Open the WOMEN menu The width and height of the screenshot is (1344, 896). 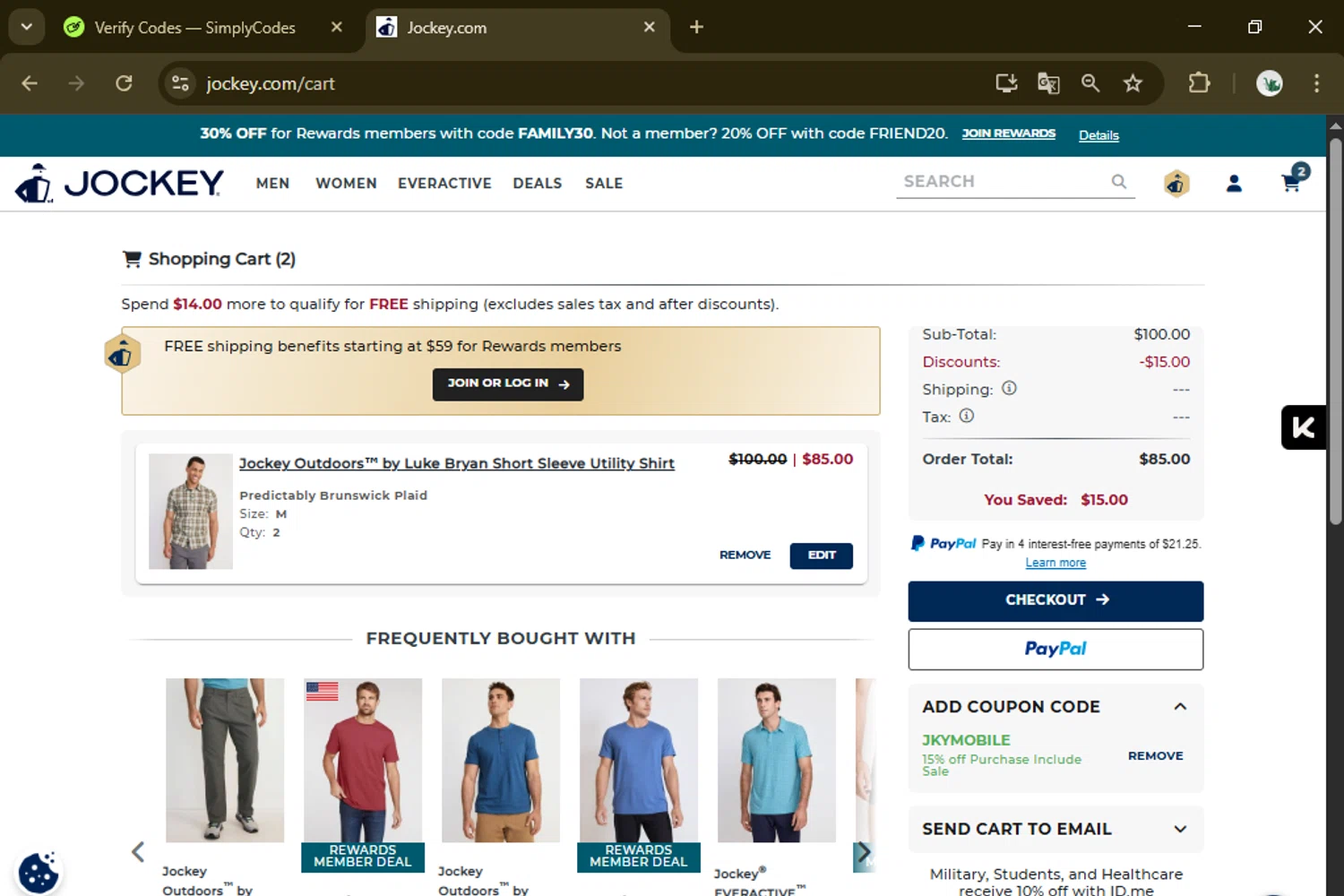pyautogui.click(x=346, y=183)
